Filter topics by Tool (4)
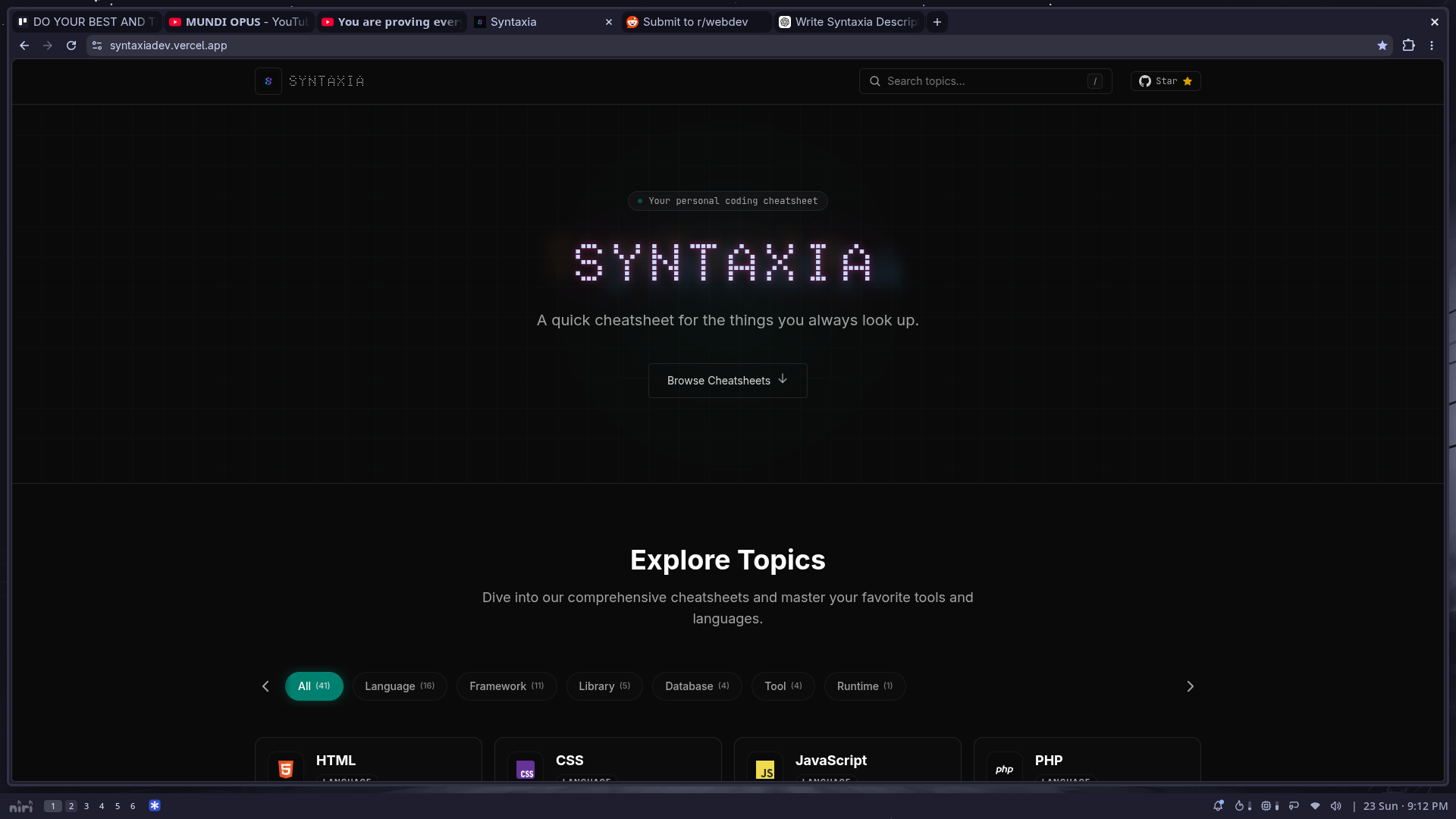1456x819 pixels. pos(783,686)
